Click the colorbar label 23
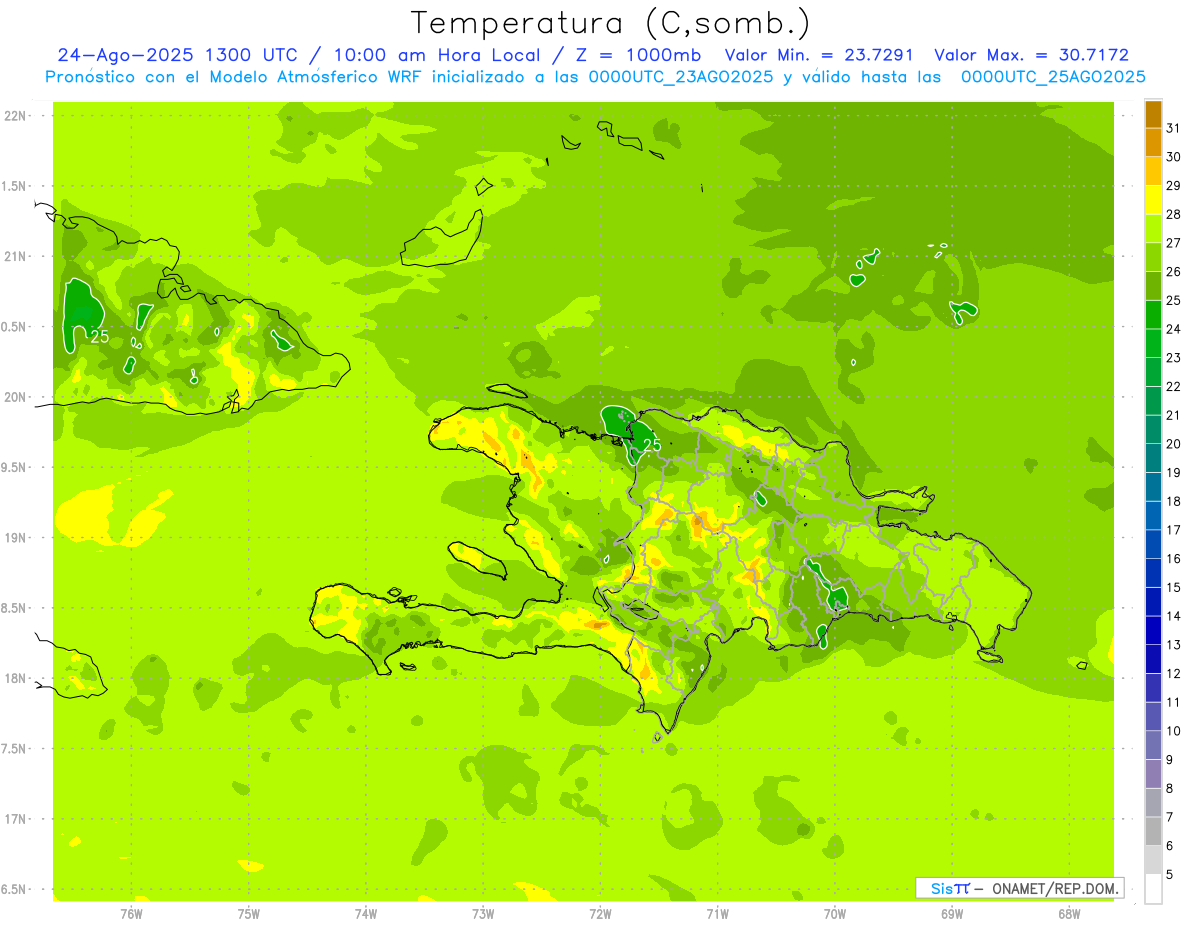This screenshot has width=1200, height=927. click(1174, 358)
